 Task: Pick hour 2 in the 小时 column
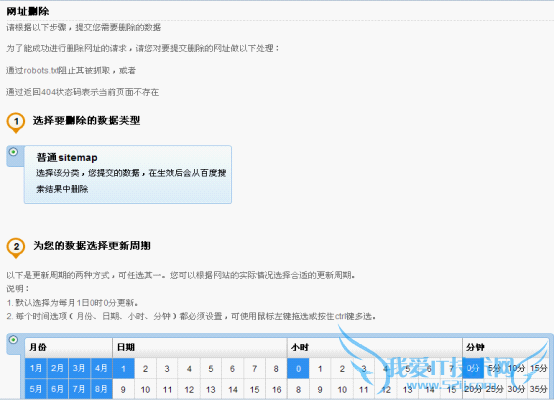click(342, 369)
